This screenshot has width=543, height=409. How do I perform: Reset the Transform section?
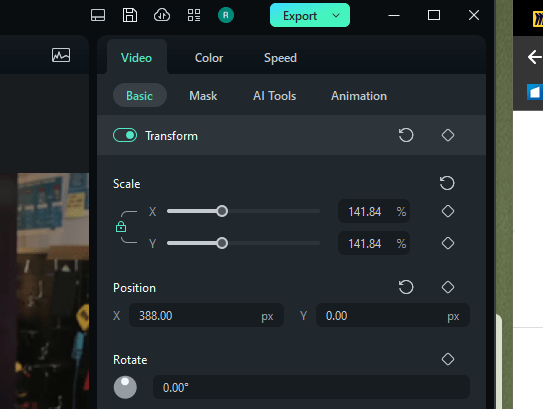pos(406,135)
